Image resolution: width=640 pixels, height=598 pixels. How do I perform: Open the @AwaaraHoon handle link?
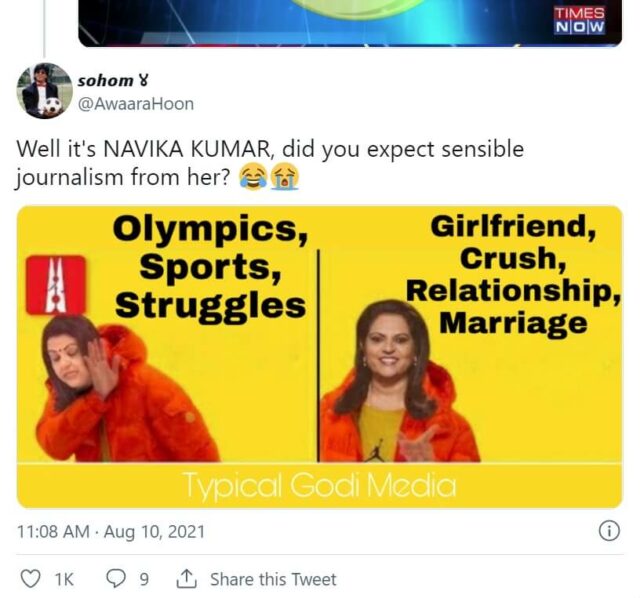pyautogui.click(x=136, y=104)
